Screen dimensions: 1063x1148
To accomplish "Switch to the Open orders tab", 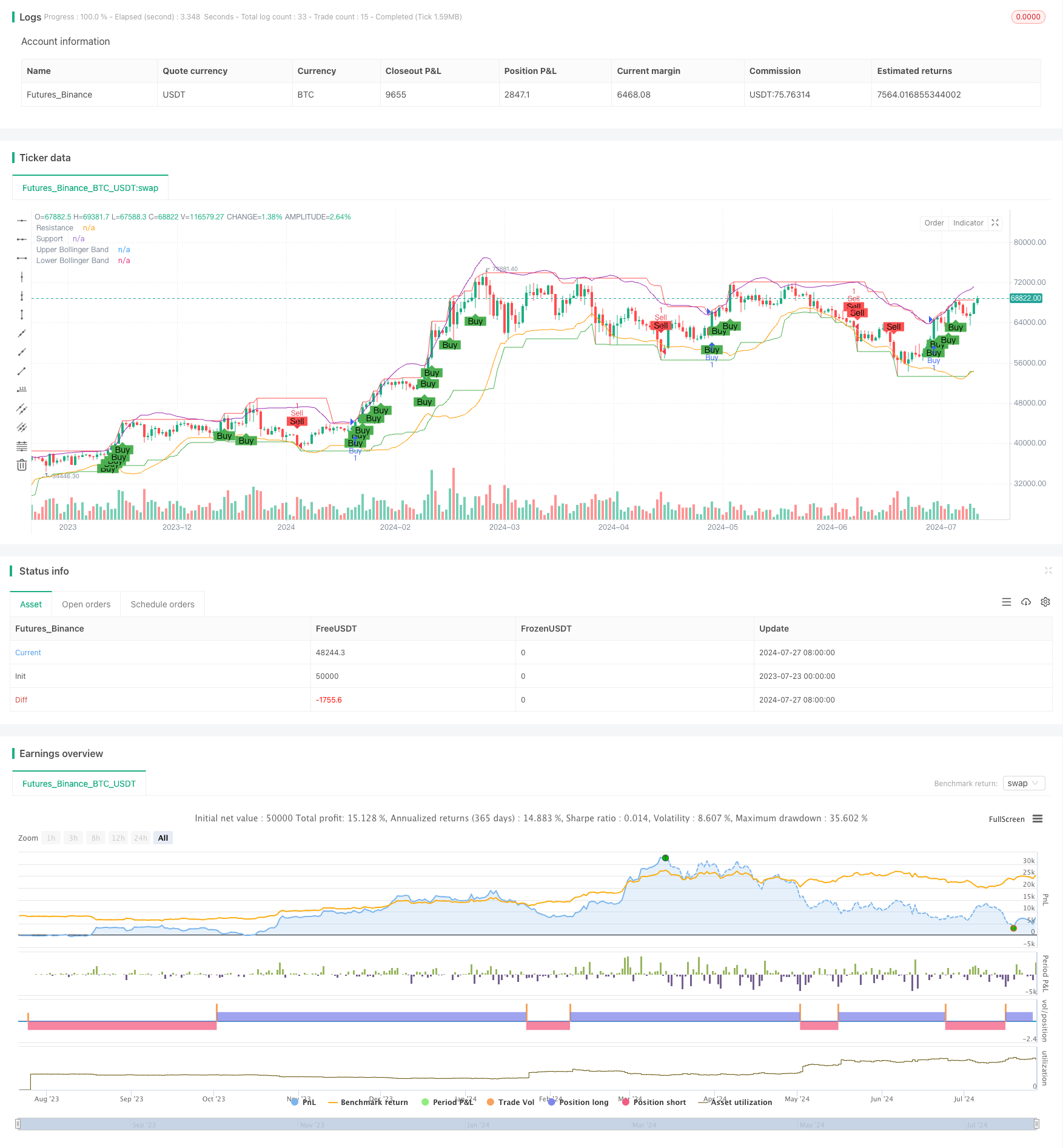I will point(86,604).
